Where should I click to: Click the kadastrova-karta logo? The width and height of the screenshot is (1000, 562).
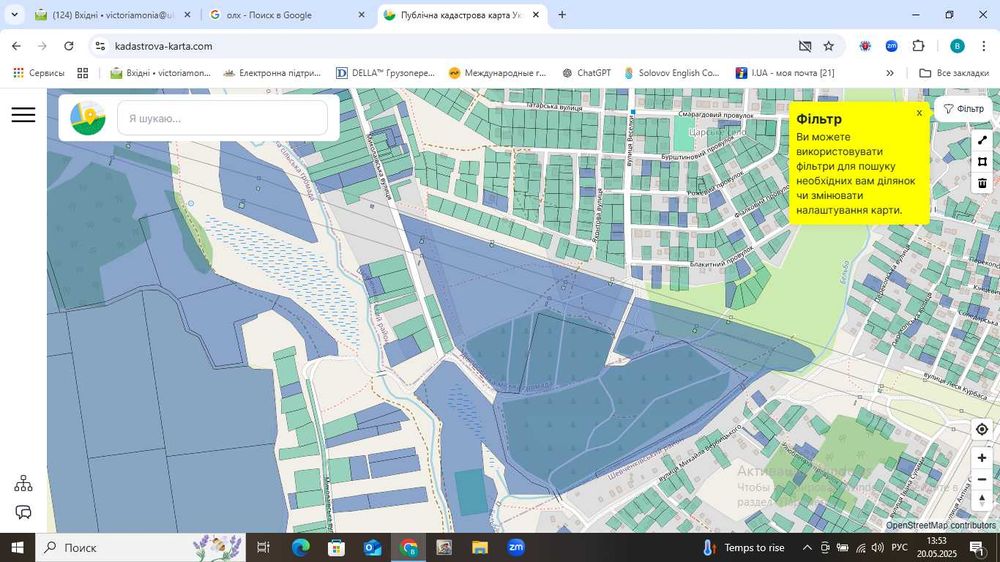[88, 118]
